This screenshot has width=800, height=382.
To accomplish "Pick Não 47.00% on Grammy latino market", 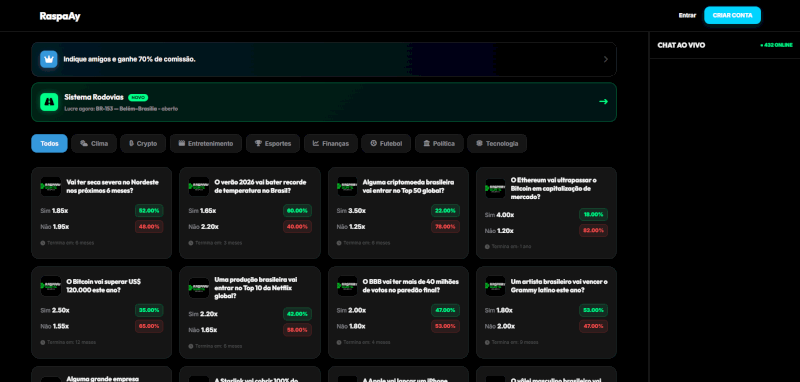I will 593,326.
